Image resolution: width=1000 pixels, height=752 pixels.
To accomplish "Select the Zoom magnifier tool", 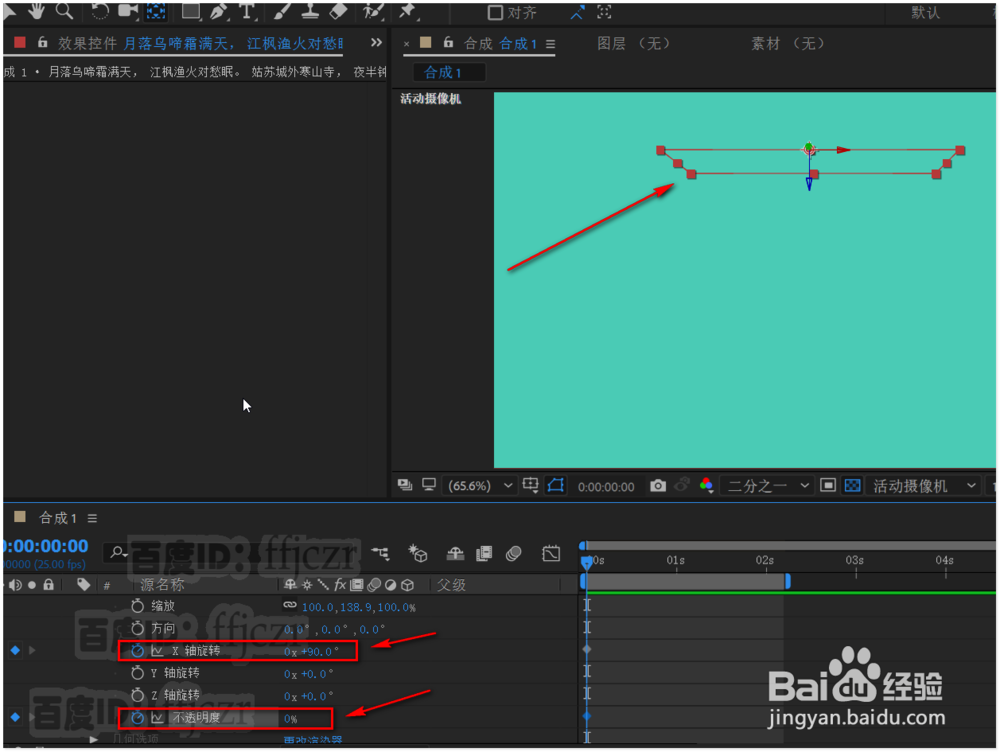I will (64, 10).
